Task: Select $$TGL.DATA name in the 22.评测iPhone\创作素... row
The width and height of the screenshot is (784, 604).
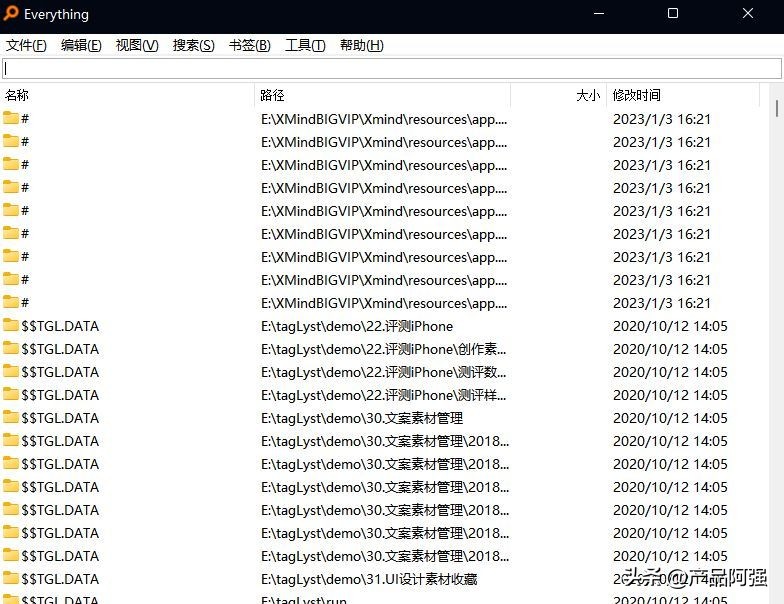Action: tap(60, 349)
